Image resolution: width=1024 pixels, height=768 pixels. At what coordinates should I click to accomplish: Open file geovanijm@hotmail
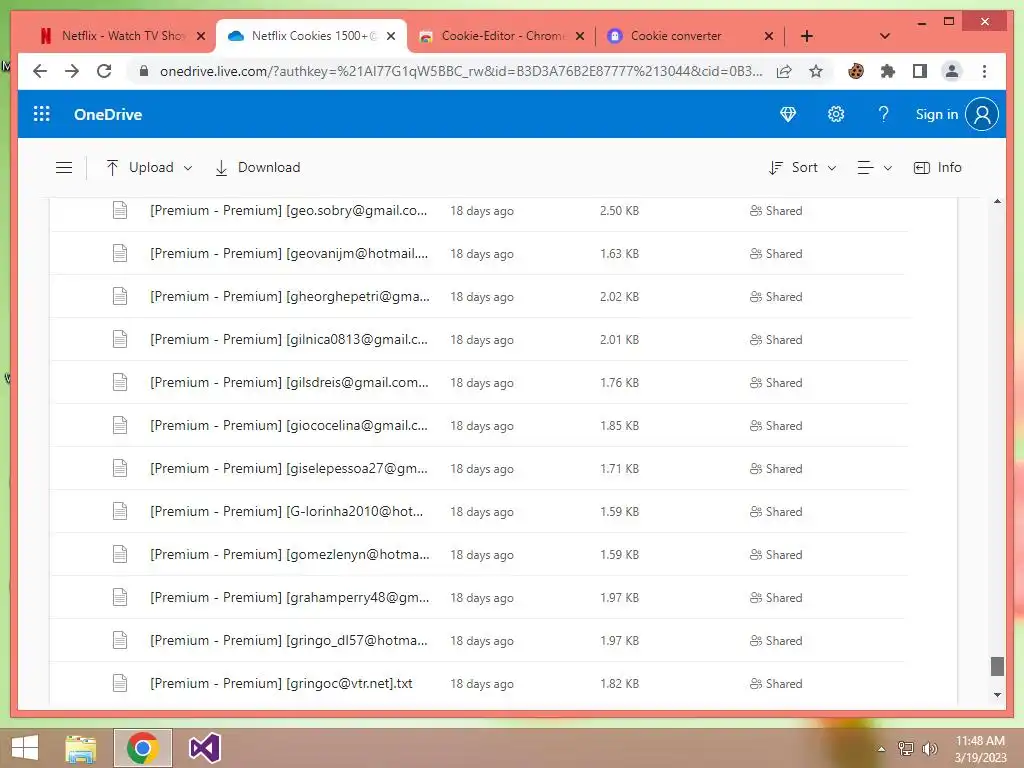point(289,253)
